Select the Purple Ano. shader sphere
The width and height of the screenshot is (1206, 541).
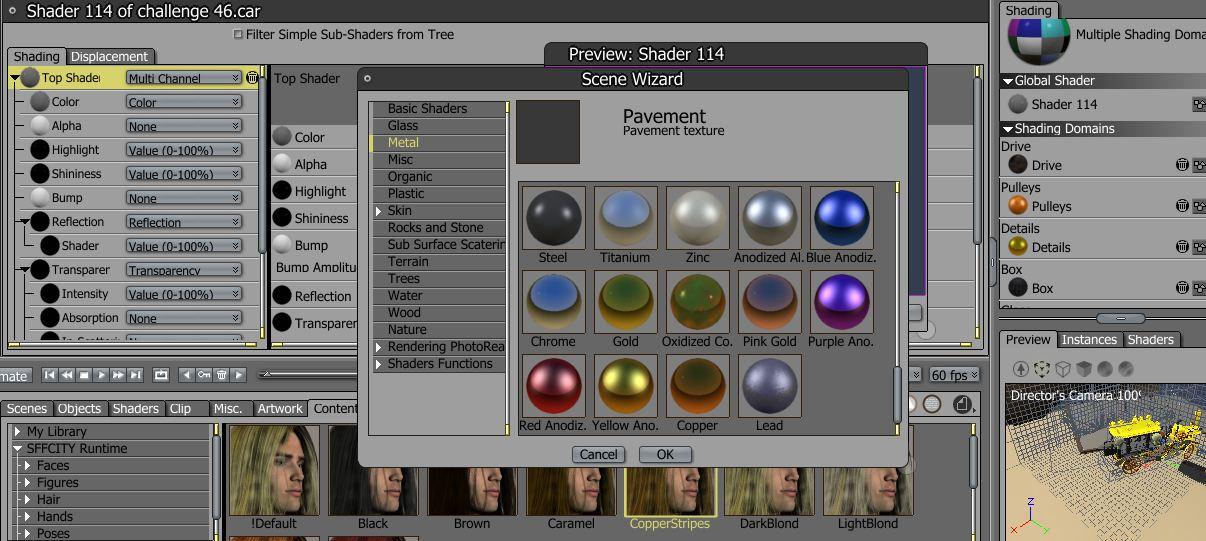click(x=841, y=301)
